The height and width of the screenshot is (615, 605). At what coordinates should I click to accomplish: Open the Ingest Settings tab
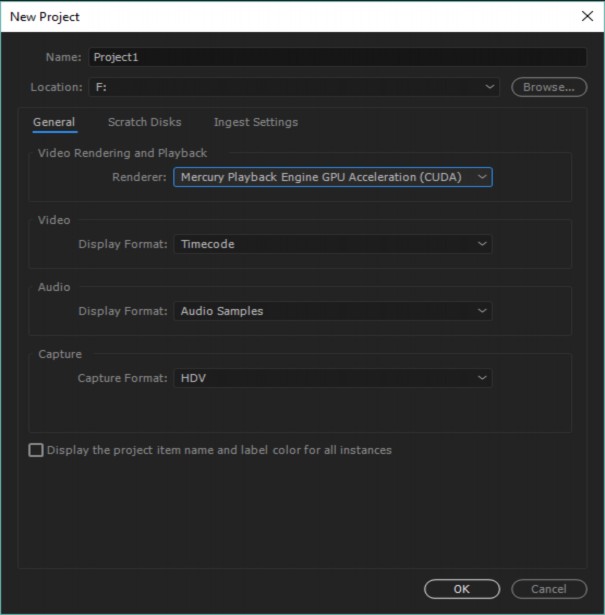(x=255, y=123)
